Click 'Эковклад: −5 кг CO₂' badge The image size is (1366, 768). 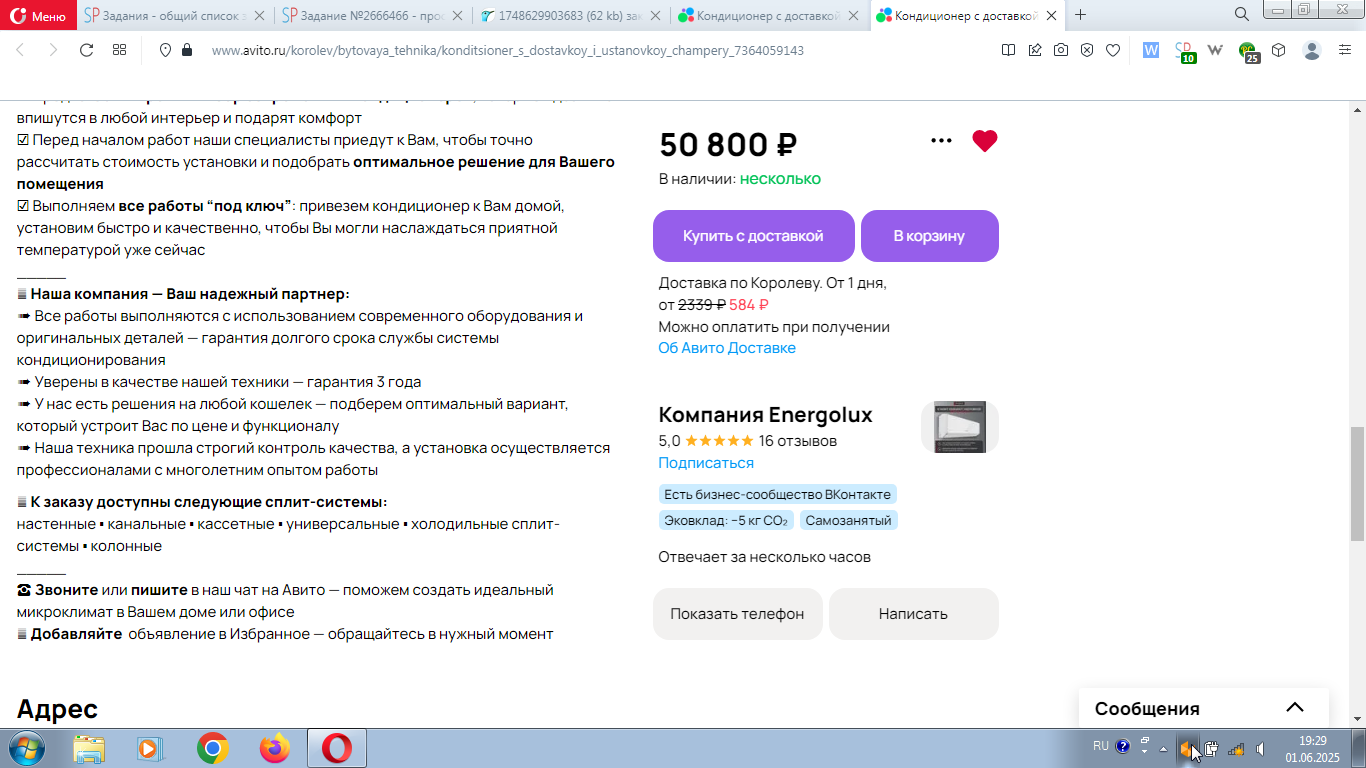(x=726, y=520)
